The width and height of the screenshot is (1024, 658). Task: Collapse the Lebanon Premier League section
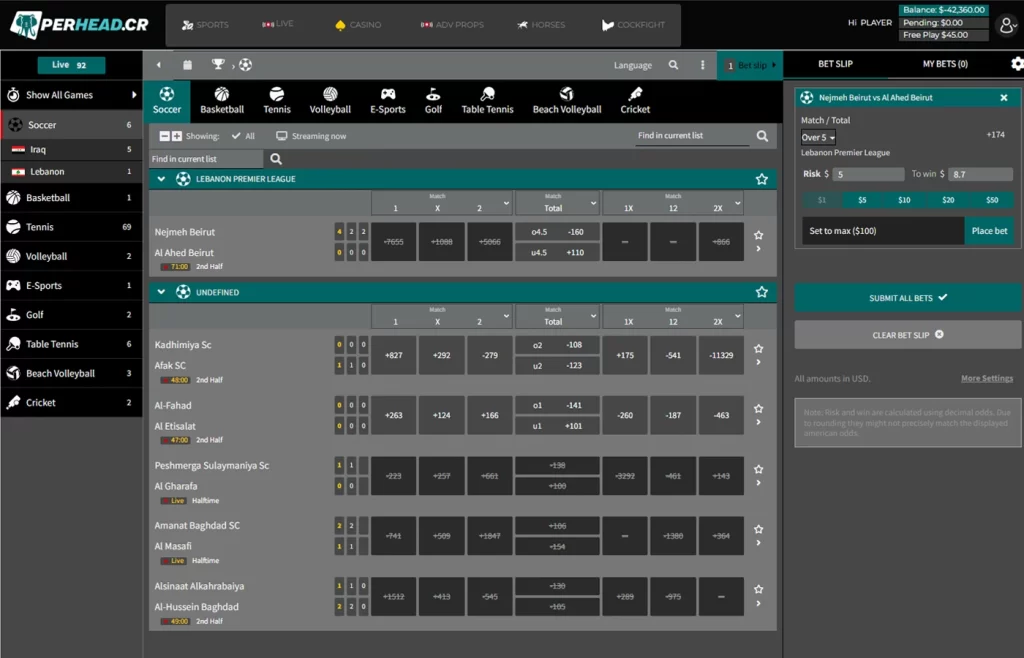pyautogui.click(x=158, y=179)
